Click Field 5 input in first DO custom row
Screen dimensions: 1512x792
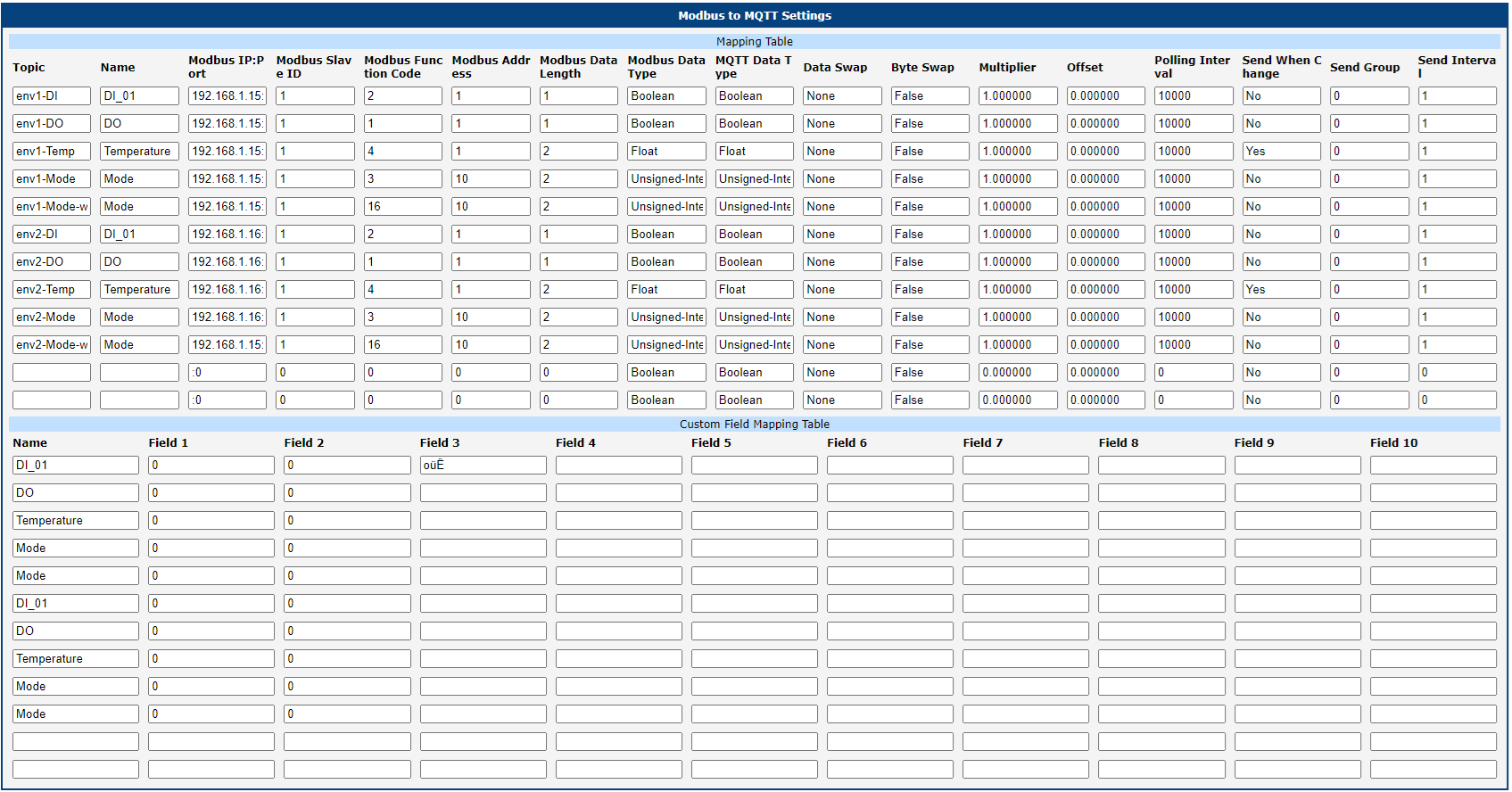coord(755,492)
